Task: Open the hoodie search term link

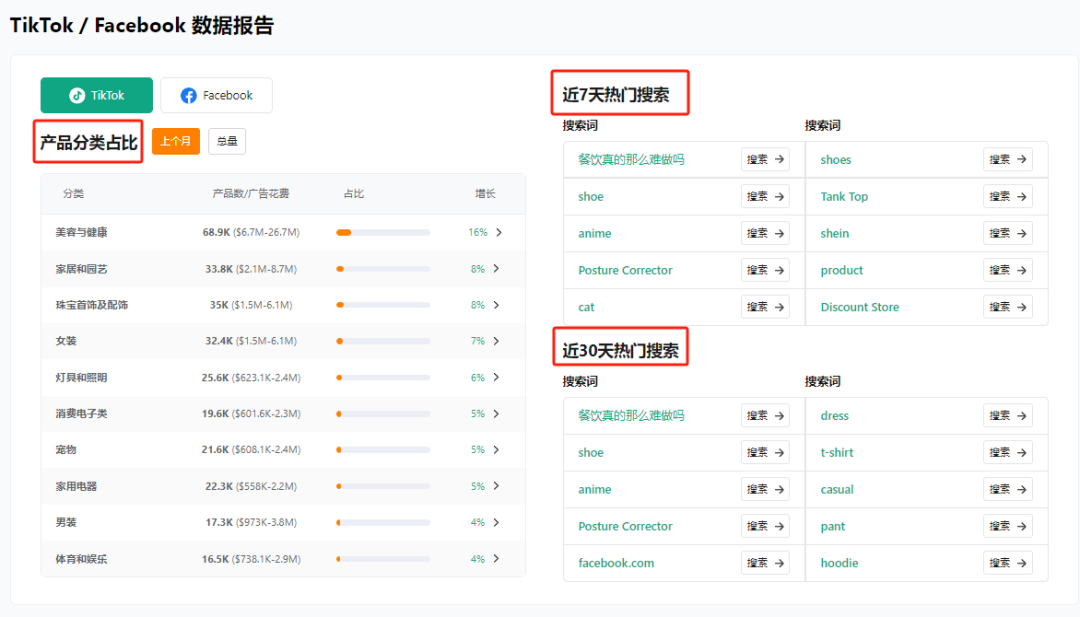Action: (839, 563)
